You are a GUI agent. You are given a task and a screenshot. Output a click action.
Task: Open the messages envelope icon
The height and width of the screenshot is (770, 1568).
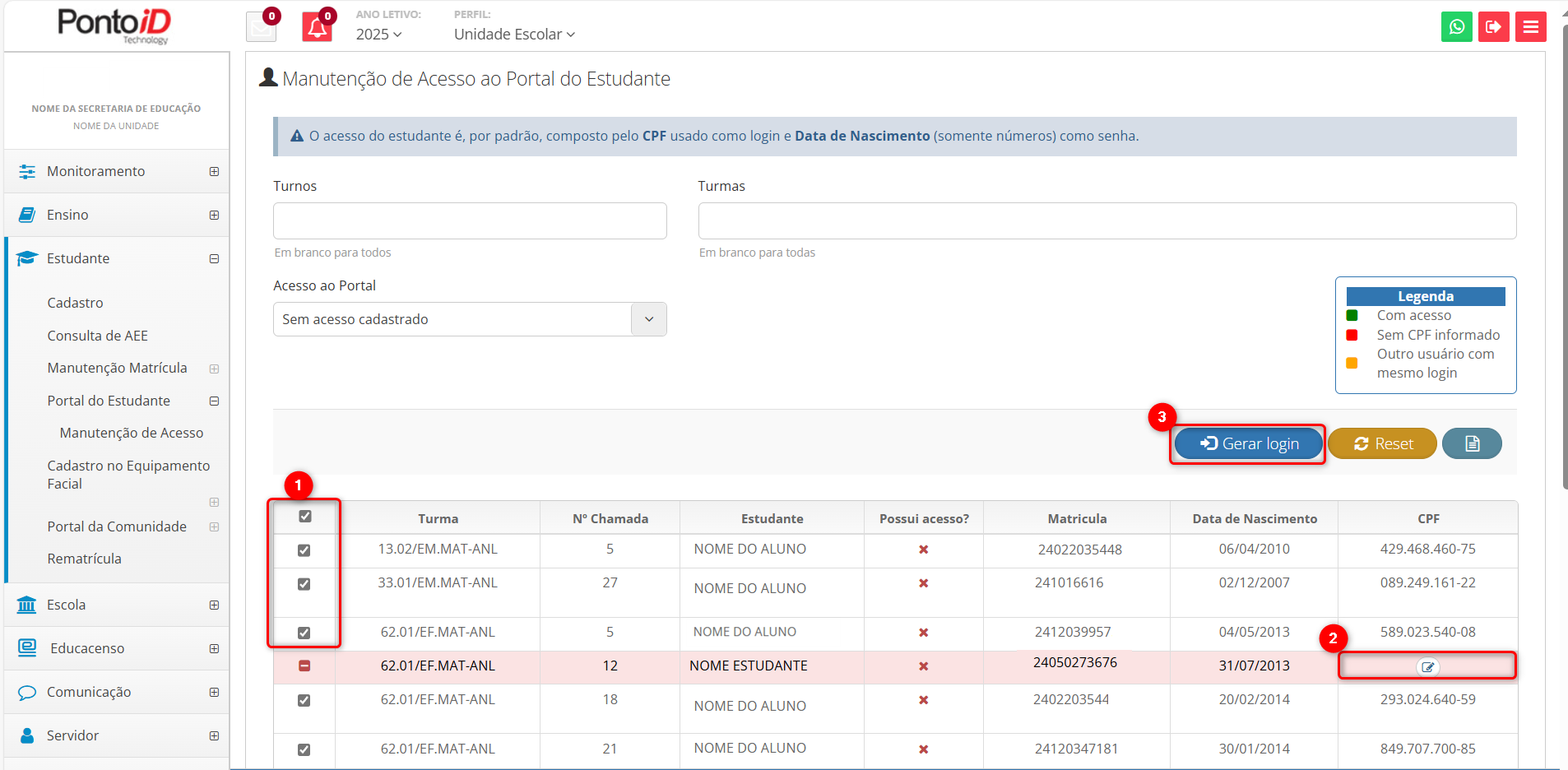[262, 28]
